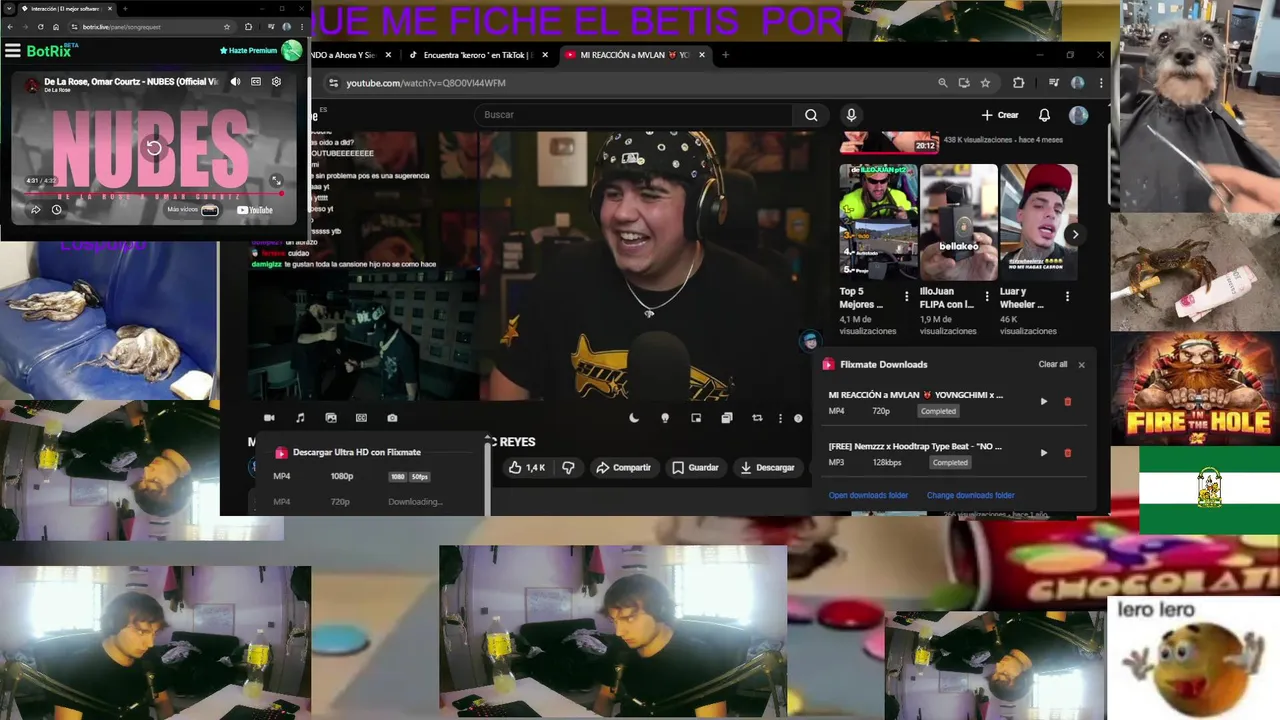Click Change downloads folder link

970,495
